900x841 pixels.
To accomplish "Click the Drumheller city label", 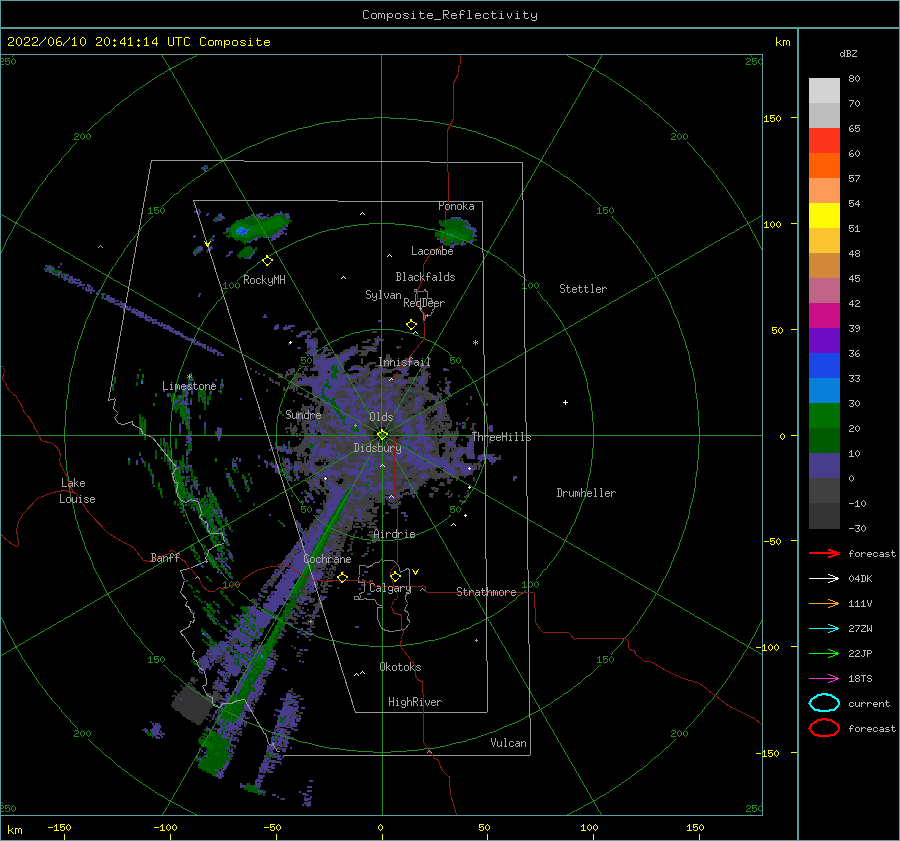I will click(586, 493).
